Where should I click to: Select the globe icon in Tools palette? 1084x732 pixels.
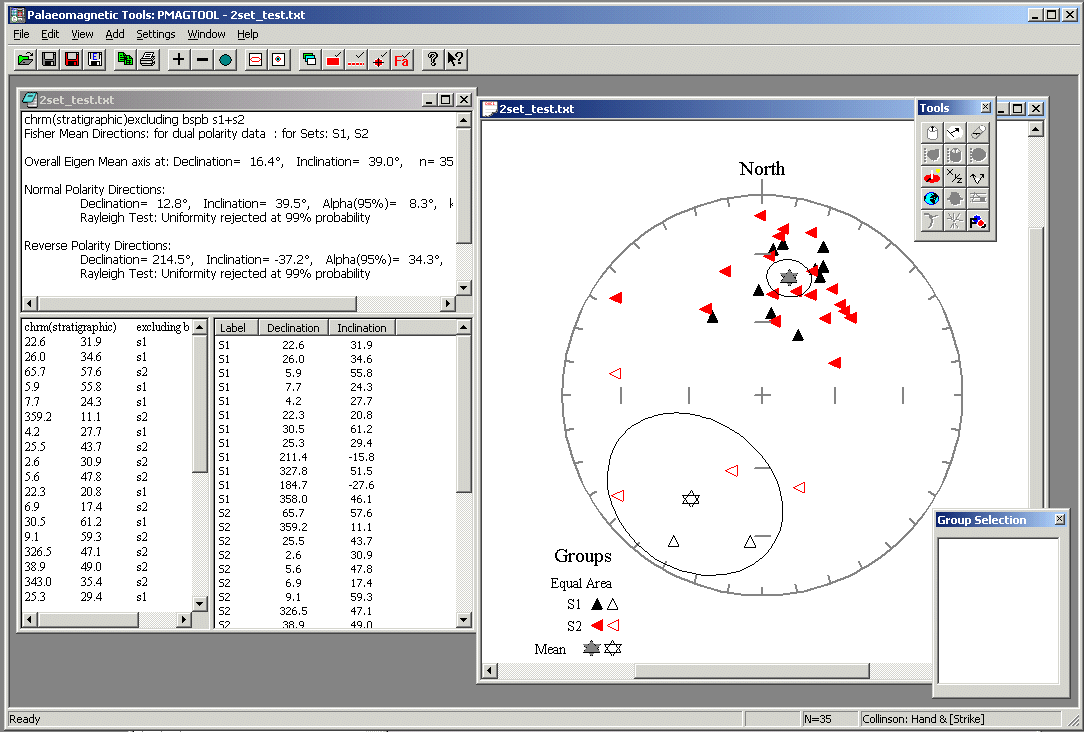click(931, 199)
